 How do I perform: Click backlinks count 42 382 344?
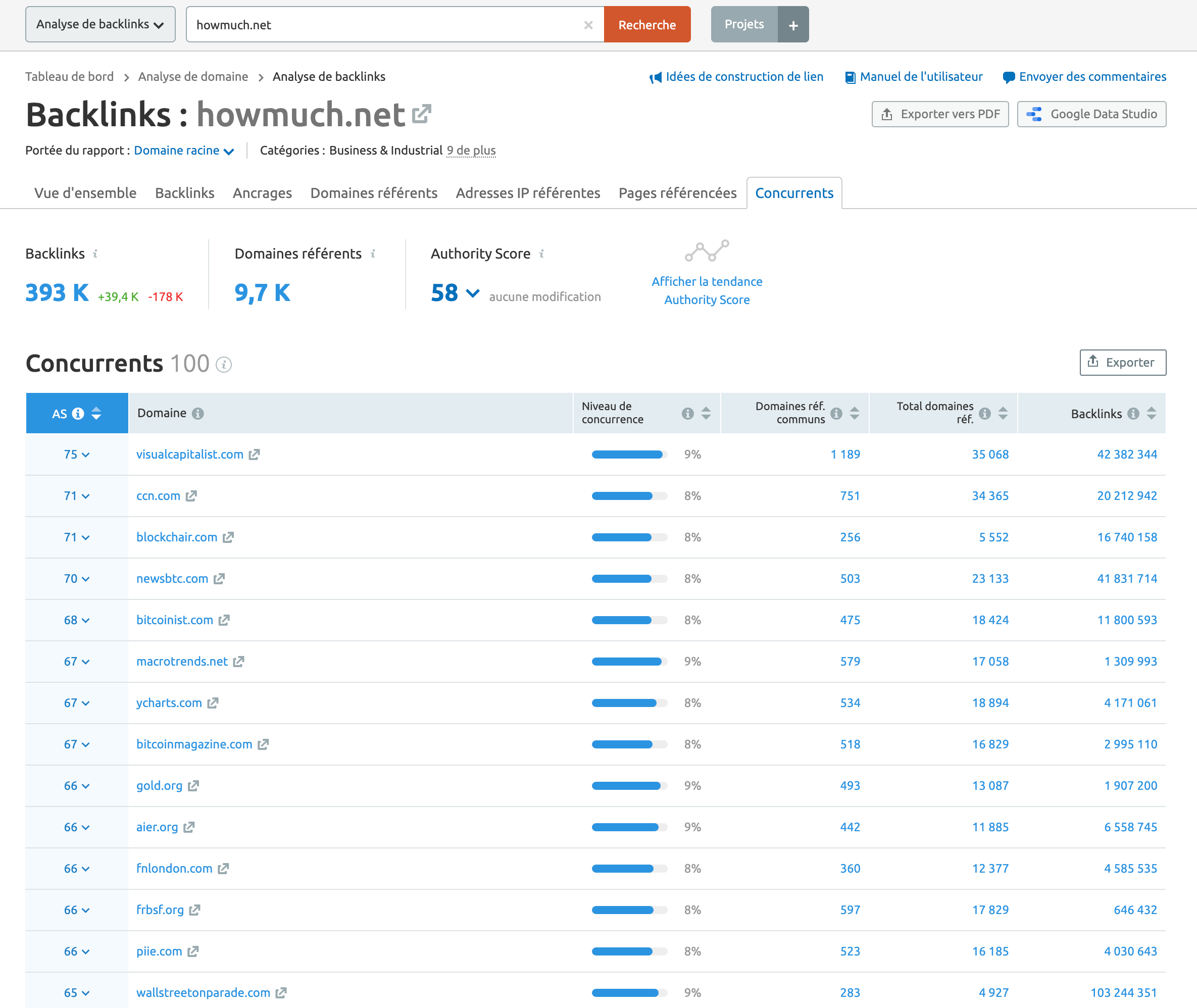tap(1127, 455)
